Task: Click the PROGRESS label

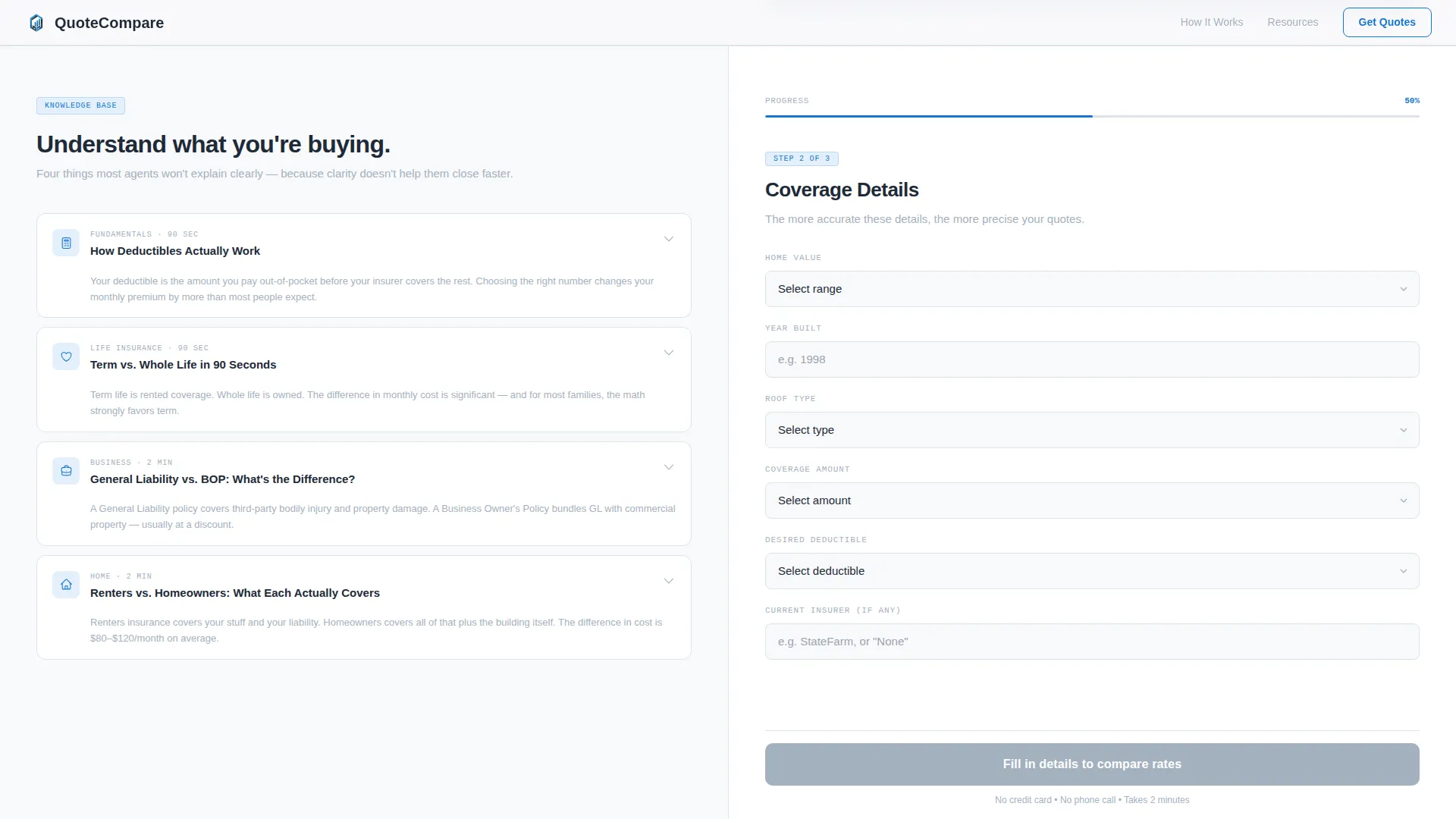Action: [x=787, y=101]
